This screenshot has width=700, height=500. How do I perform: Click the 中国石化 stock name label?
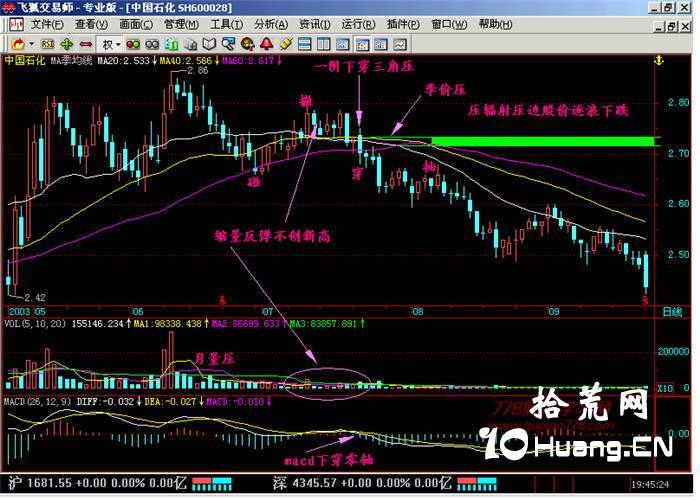click(x=25, y=60)
